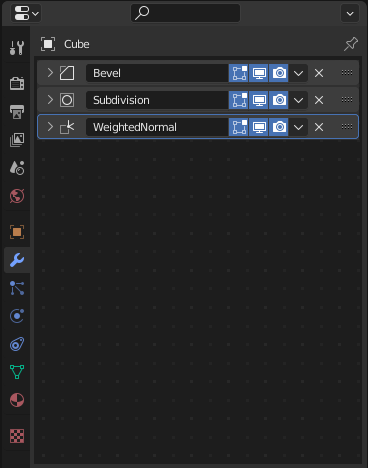Click the Cube object name label
368x468 pixels.
pyautogui.click(x=77, y=44)
